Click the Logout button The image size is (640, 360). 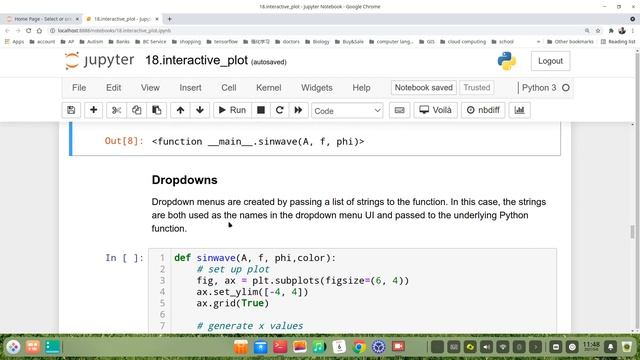[550, 61]
